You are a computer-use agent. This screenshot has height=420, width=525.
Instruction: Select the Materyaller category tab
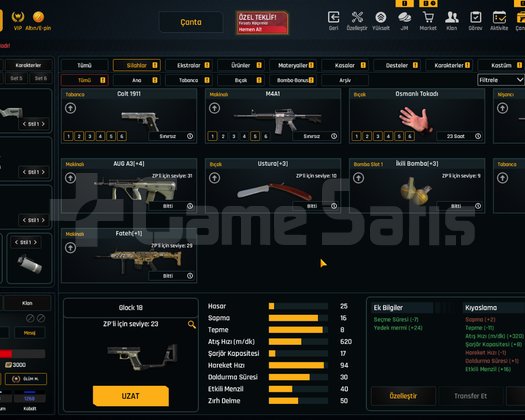[x=293, y=65]
